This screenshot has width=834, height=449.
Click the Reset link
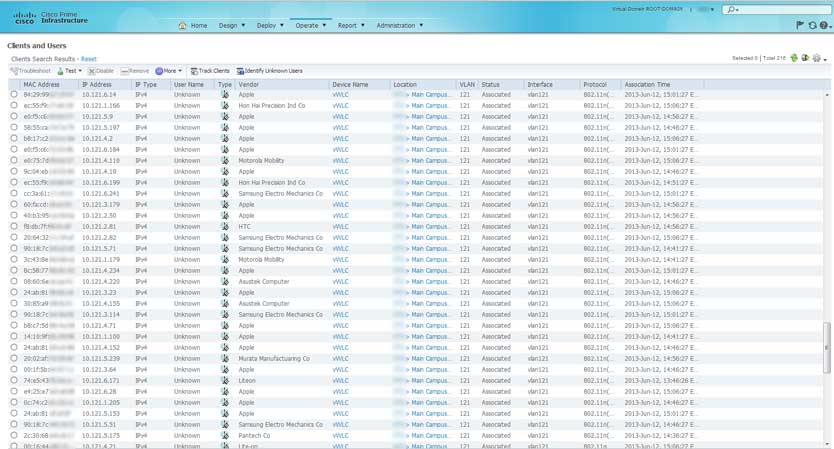point(89,59)
